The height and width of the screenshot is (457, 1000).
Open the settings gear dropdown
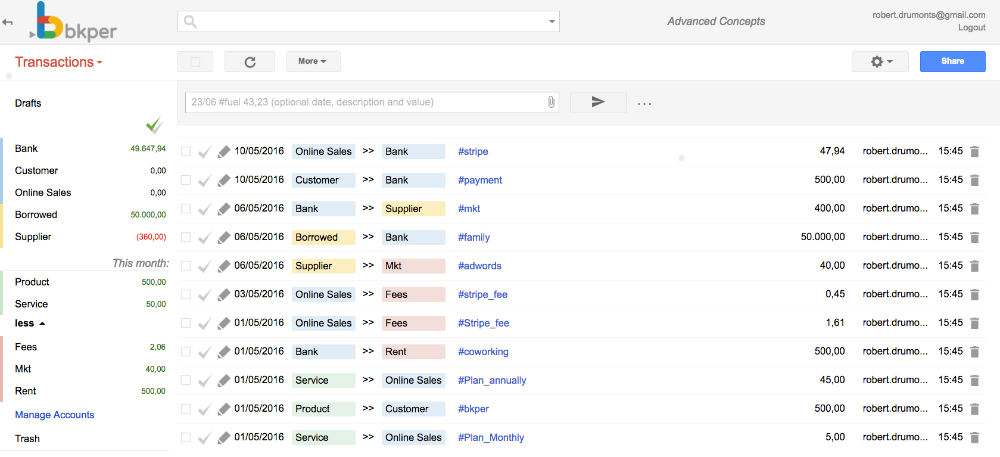(x=880, y=62)
